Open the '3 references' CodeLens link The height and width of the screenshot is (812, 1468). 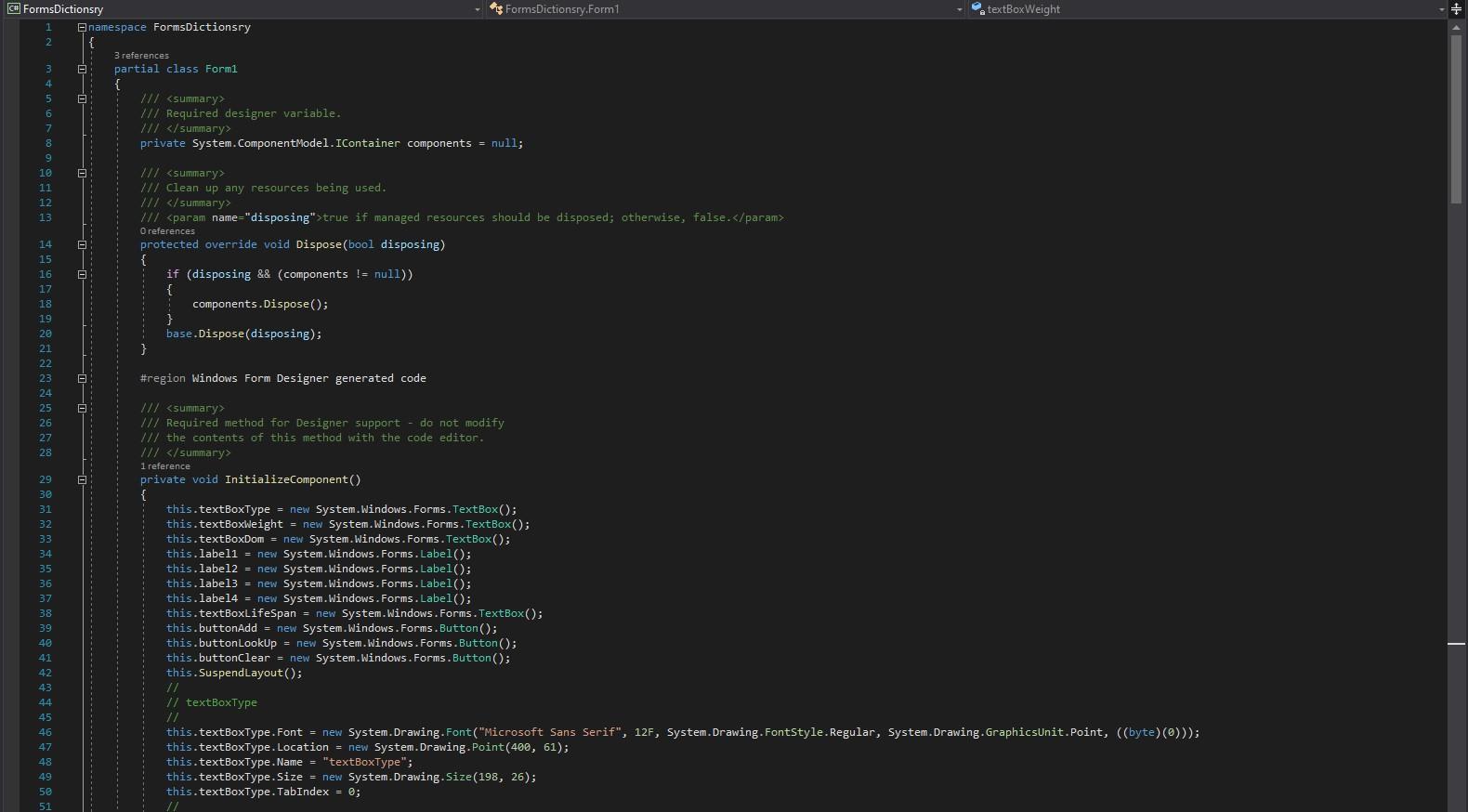click(141, 56)
